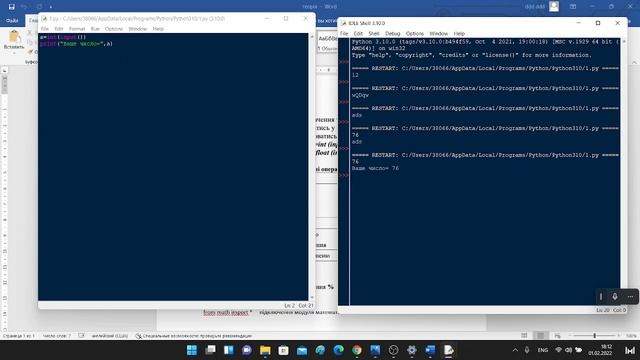Click Save icon in Word title bar

point(12,7)
